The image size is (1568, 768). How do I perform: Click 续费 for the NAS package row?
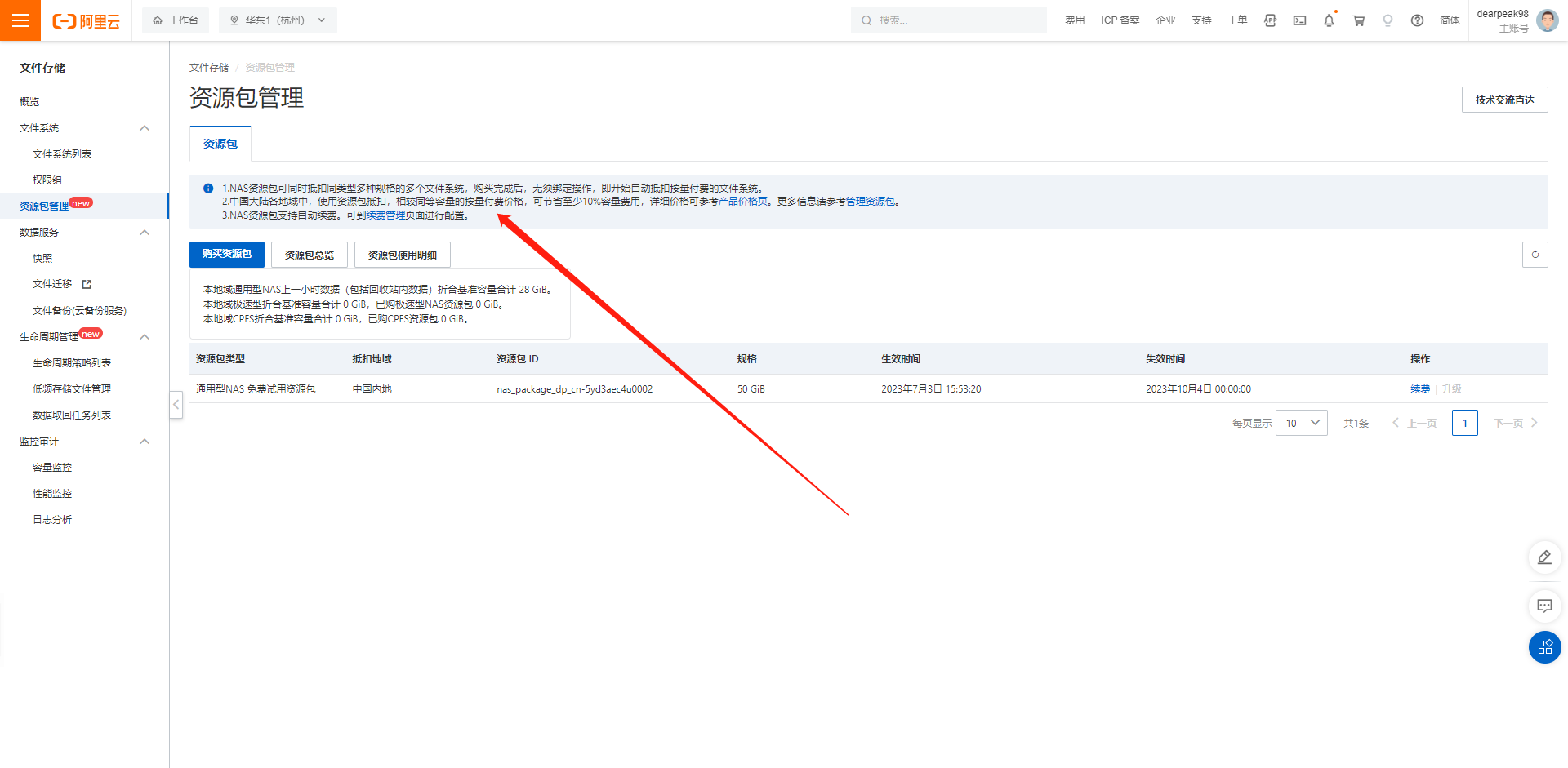[1420, 389]
